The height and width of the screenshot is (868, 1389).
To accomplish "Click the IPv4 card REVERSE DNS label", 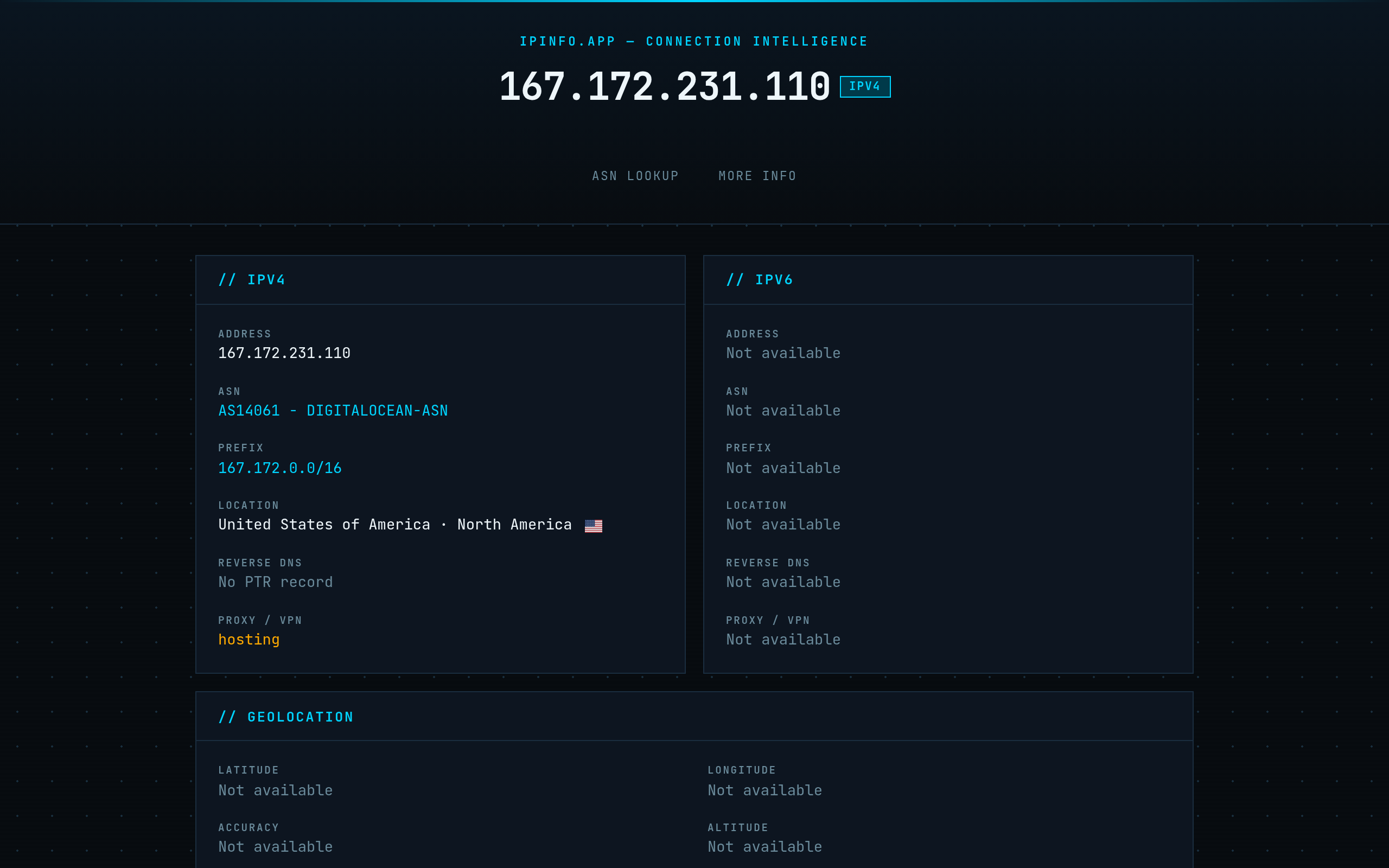I will [260, 563].
